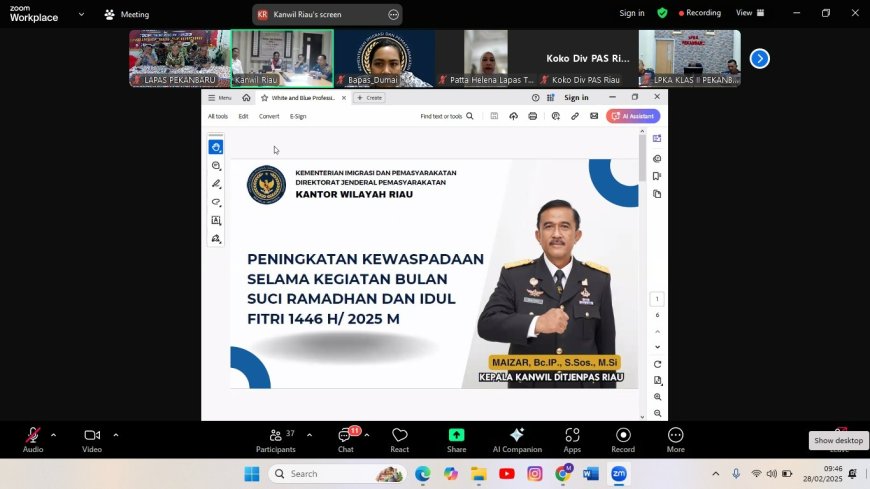Open the Chat panel

click(x=346, y=440)
